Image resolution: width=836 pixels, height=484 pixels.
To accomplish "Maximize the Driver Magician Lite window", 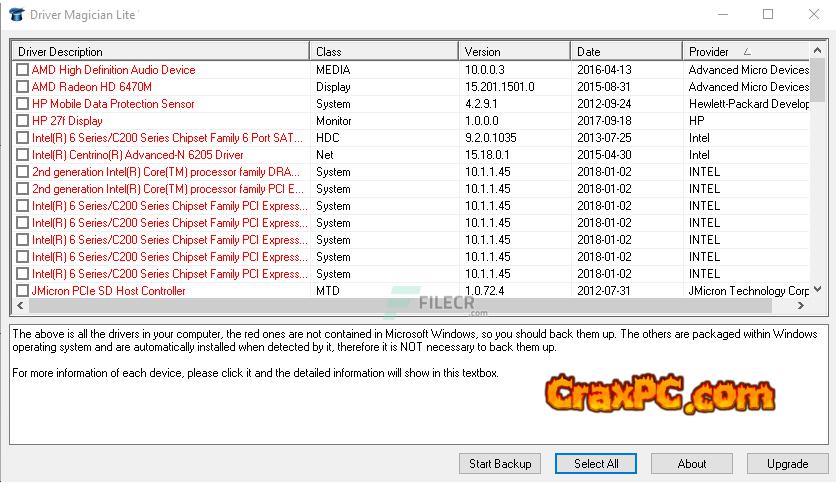I will (x=768, y=14).
